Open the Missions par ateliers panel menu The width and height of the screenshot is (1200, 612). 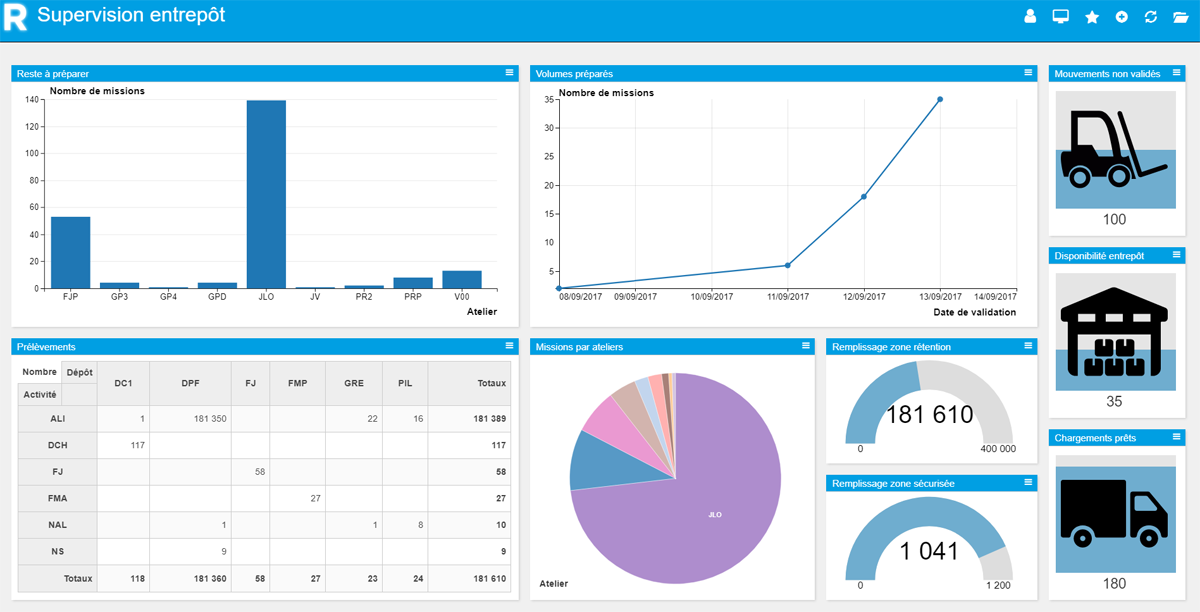[x=805, y=346]
